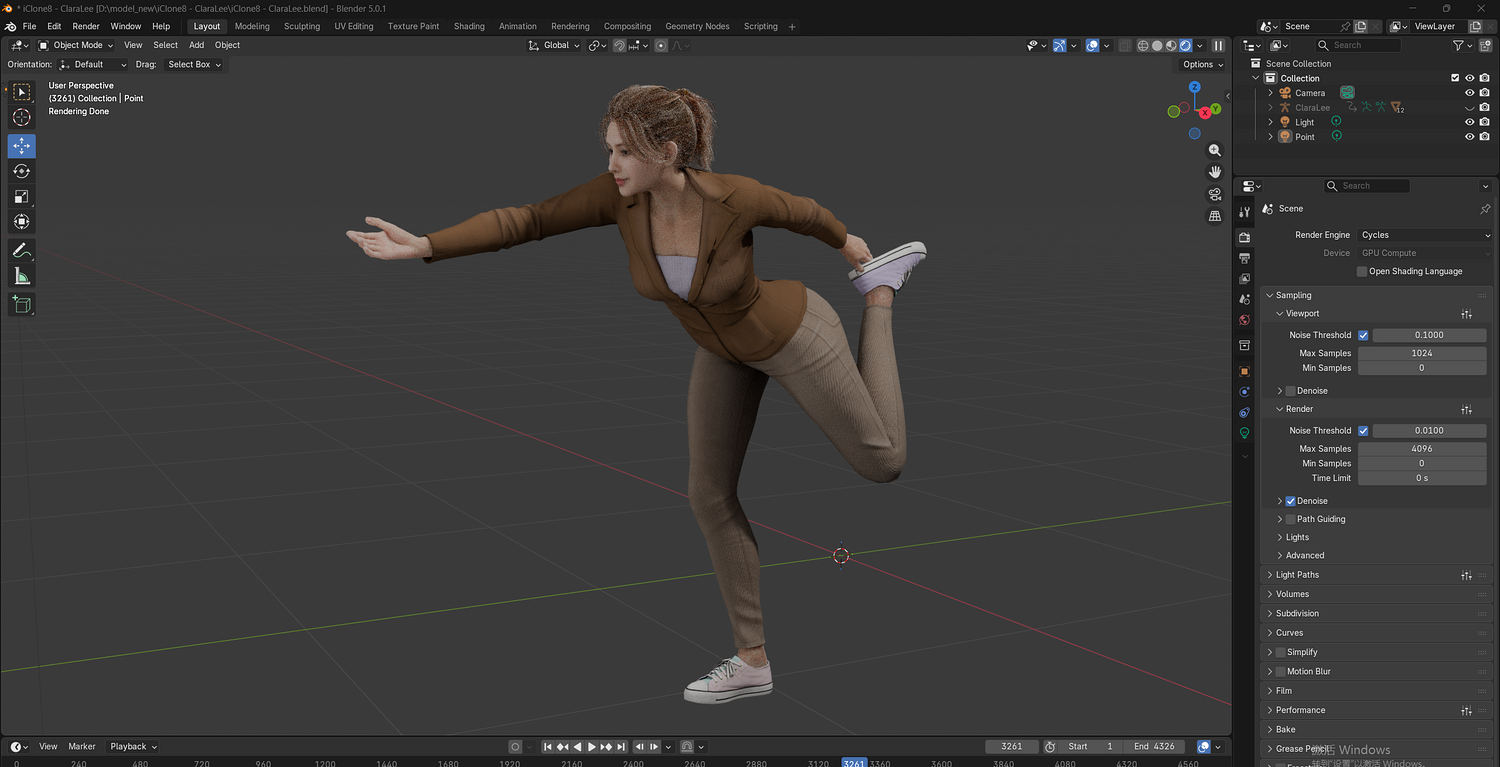Adjust the Render Time Limit field
Viewport: 1500px width, 767px height.
[1422, 478]
